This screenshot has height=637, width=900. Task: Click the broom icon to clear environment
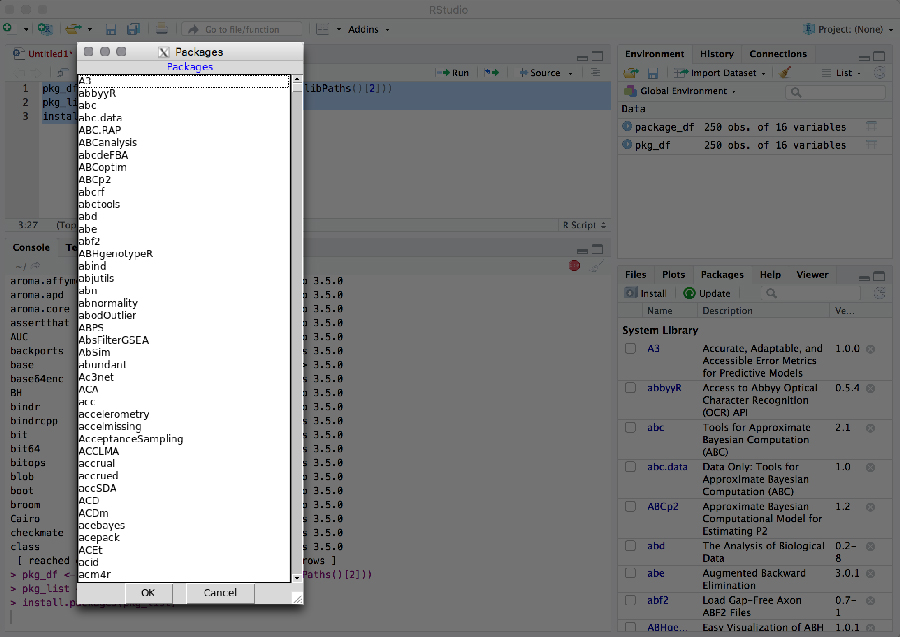785,72
